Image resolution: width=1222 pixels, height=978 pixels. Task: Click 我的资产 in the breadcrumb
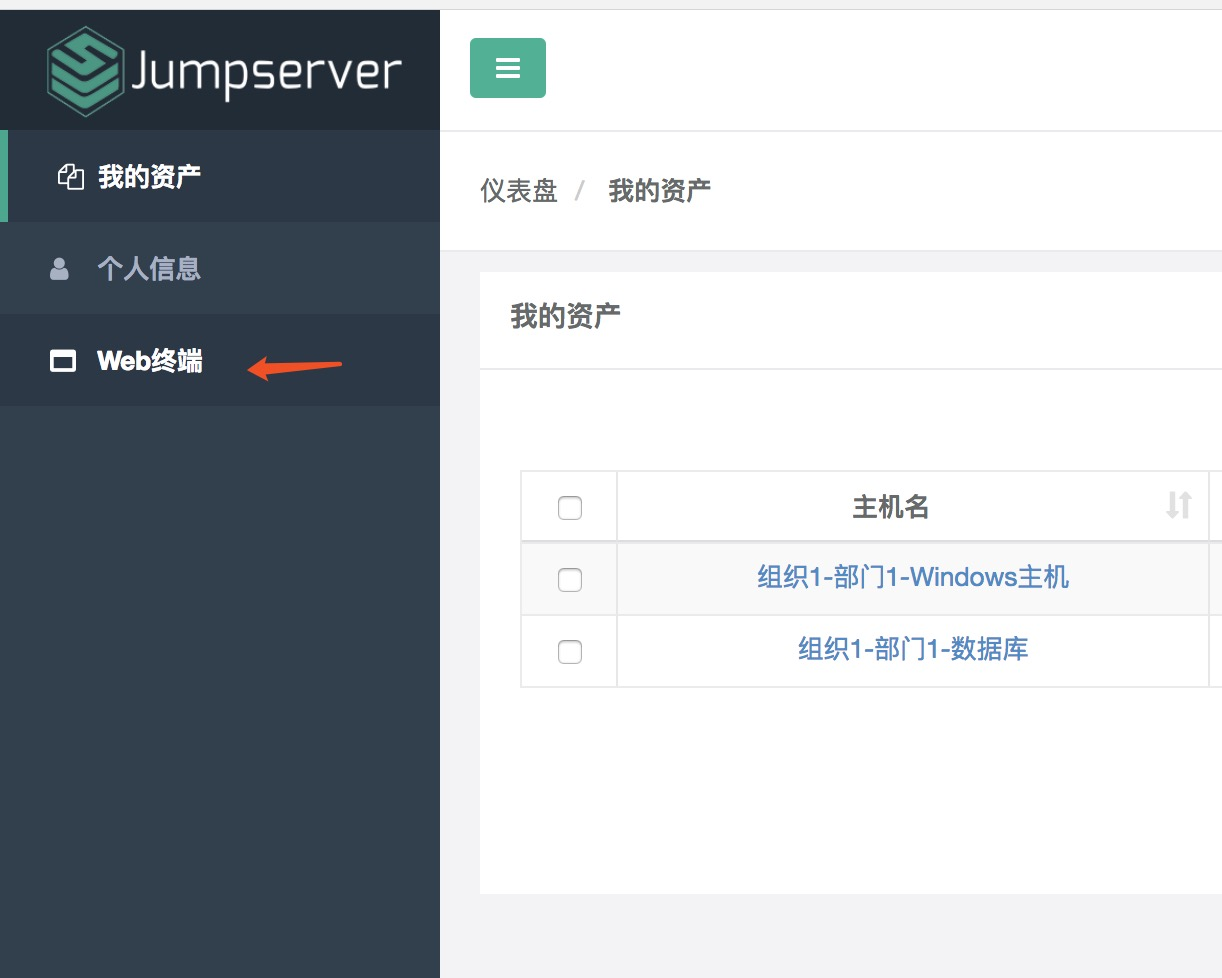pyautogui.click(x=660, y=190)
